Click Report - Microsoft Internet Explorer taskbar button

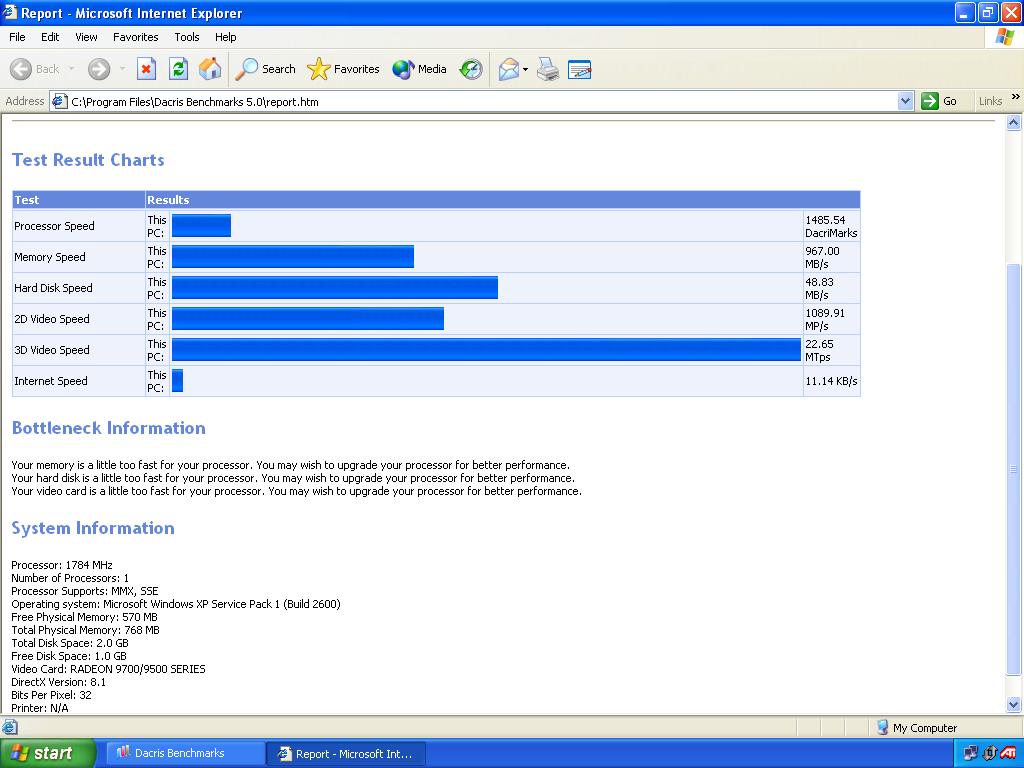coord(346,754)
